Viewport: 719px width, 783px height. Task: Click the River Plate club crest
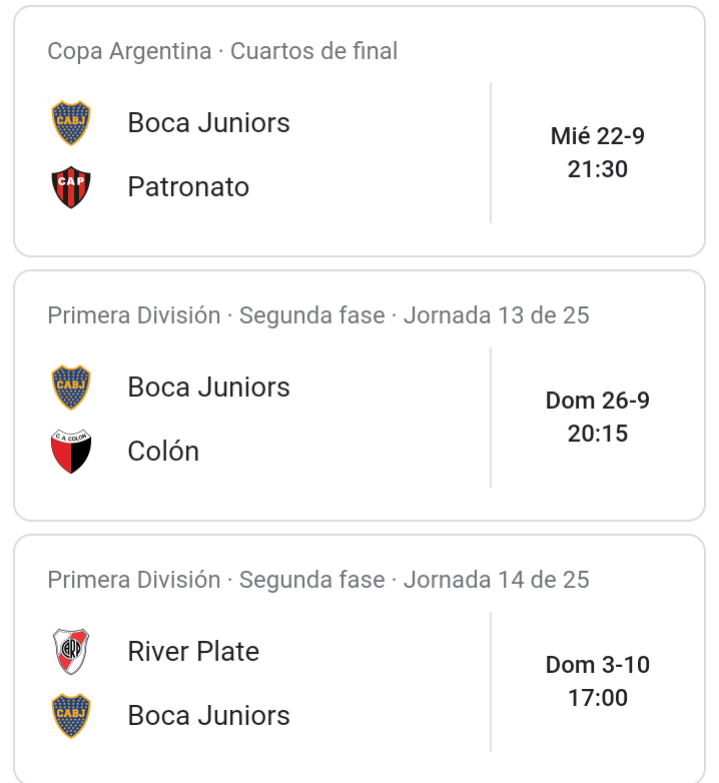click(71, 651)
